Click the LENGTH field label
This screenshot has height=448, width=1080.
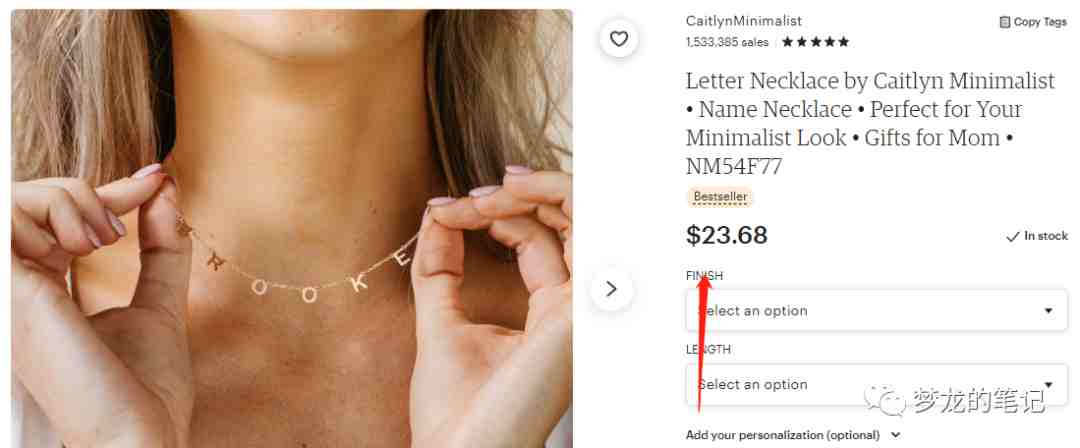708,349
